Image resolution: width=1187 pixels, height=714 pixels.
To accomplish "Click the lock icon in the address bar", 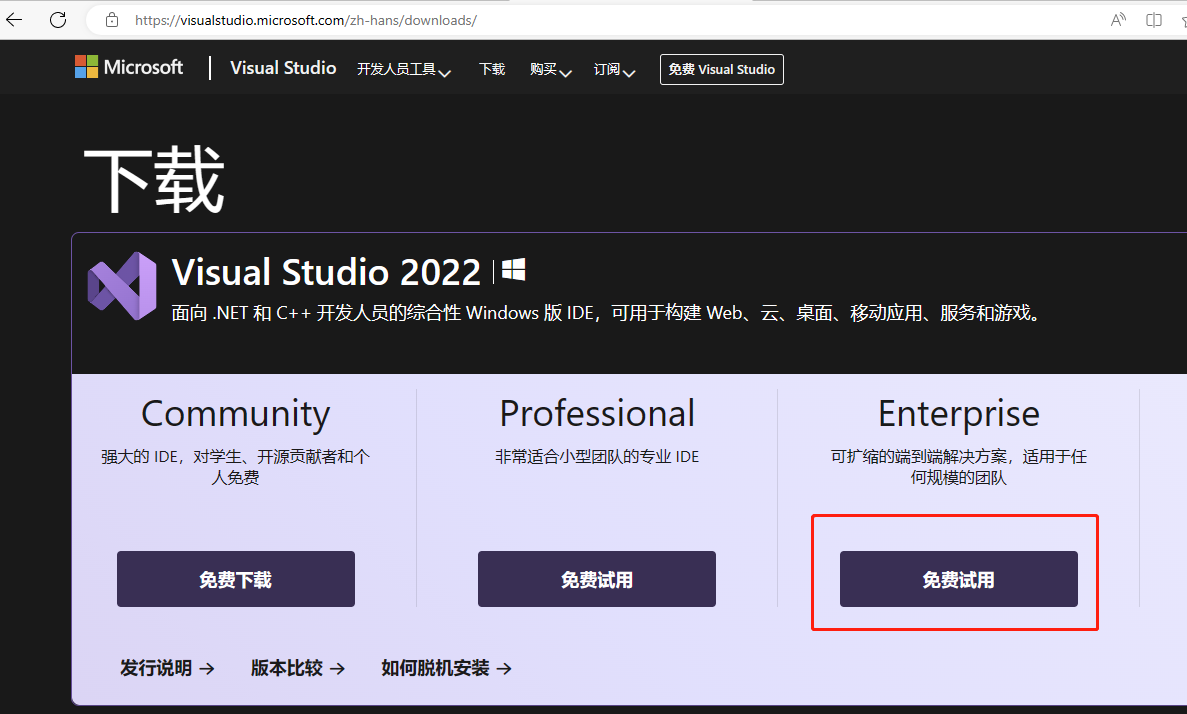I will point(112,20).
